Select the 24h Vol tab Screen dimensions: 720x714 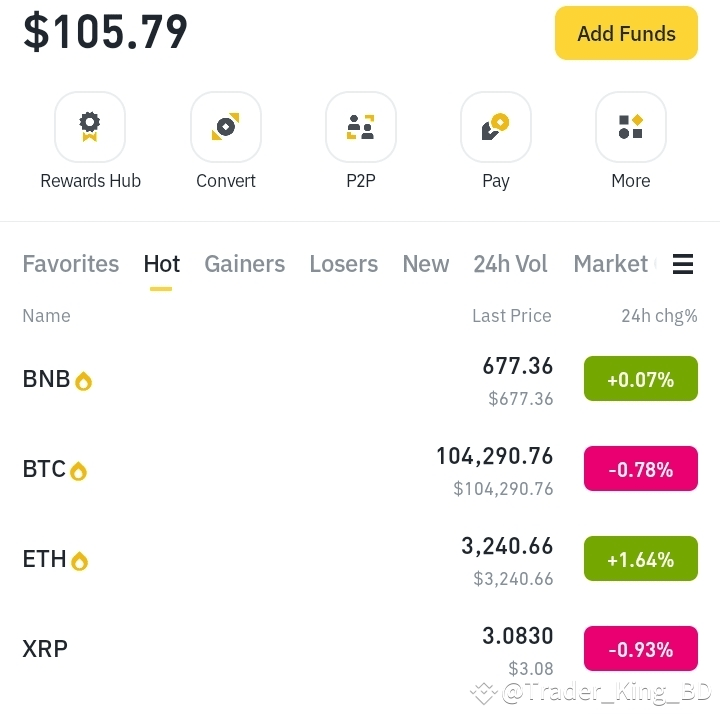click(510, 264)
